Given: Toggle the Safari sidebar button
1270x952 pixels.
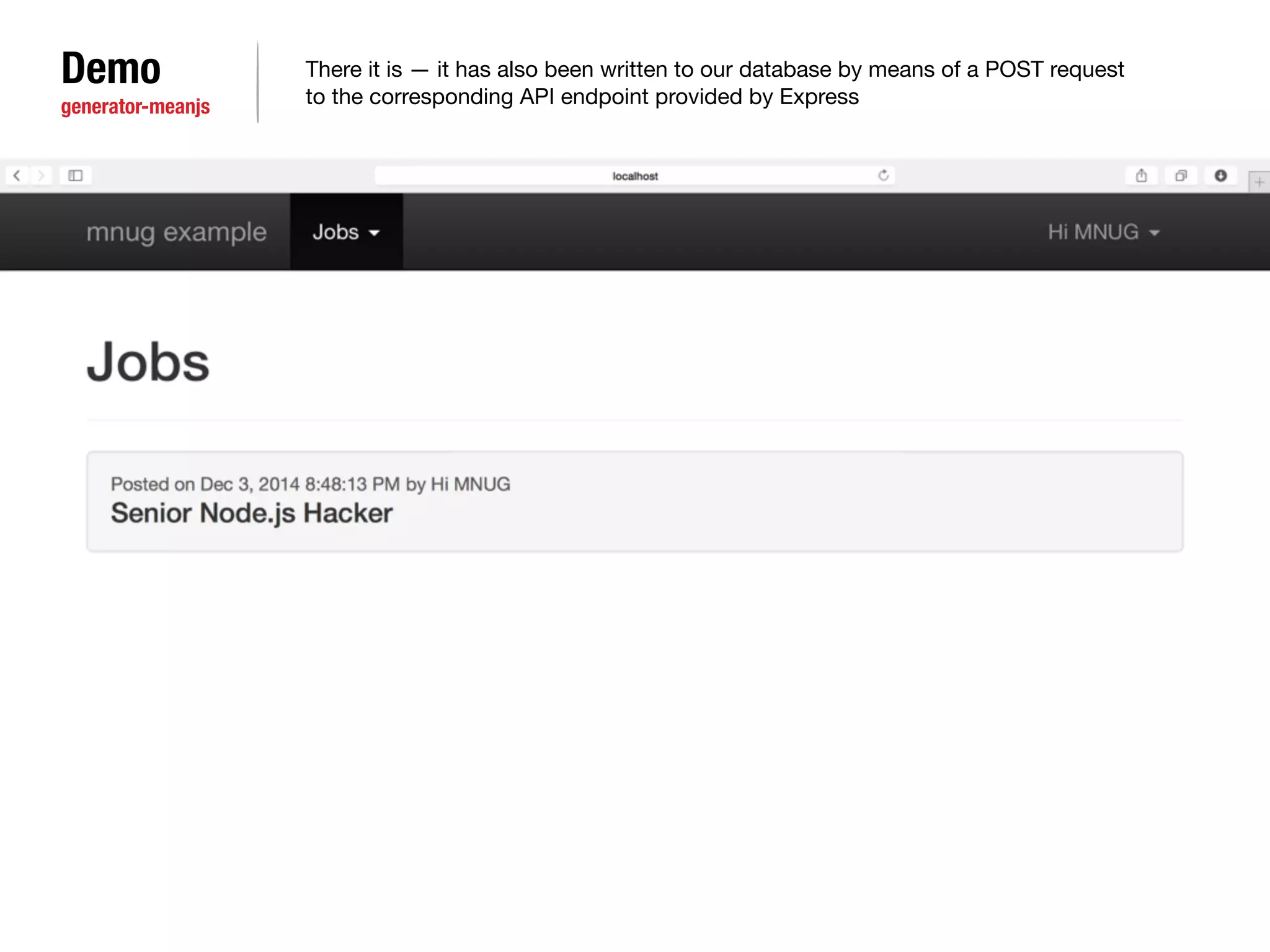Looking at the screenshot, I should click(76, 176).
